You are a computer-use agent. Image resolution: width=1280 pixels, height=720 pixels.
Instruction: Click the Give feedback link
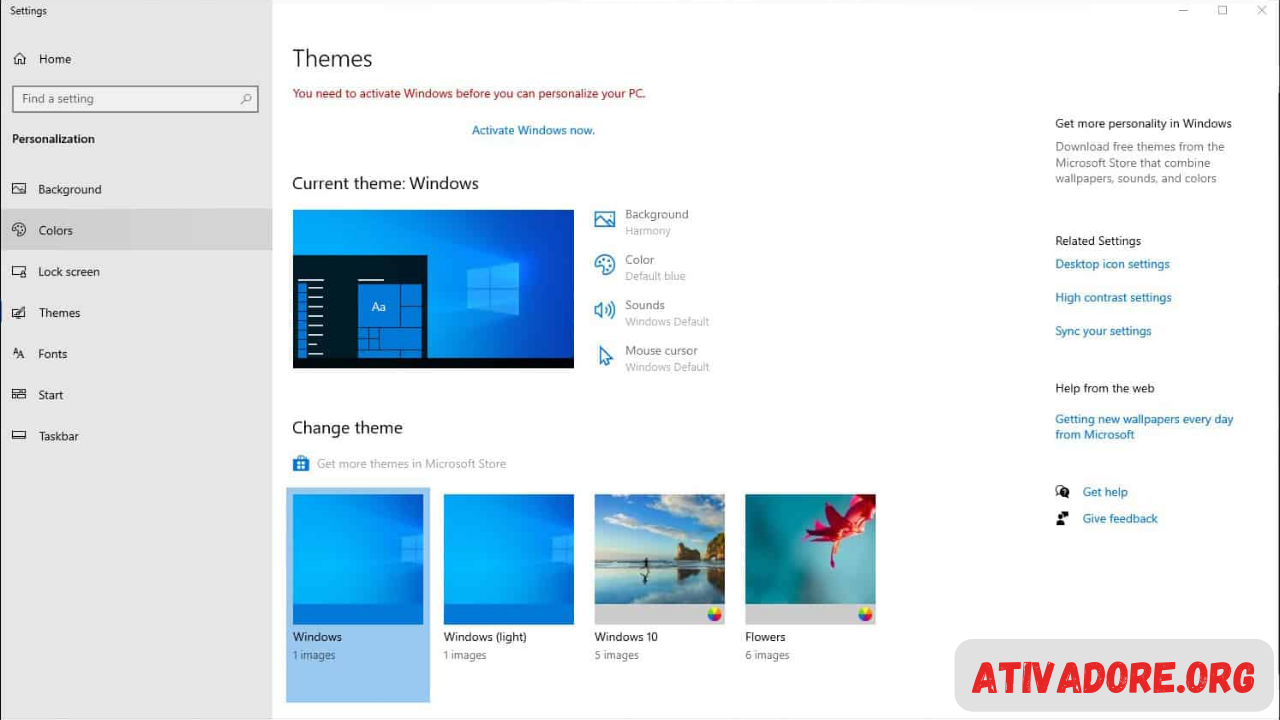[1120, 519]
